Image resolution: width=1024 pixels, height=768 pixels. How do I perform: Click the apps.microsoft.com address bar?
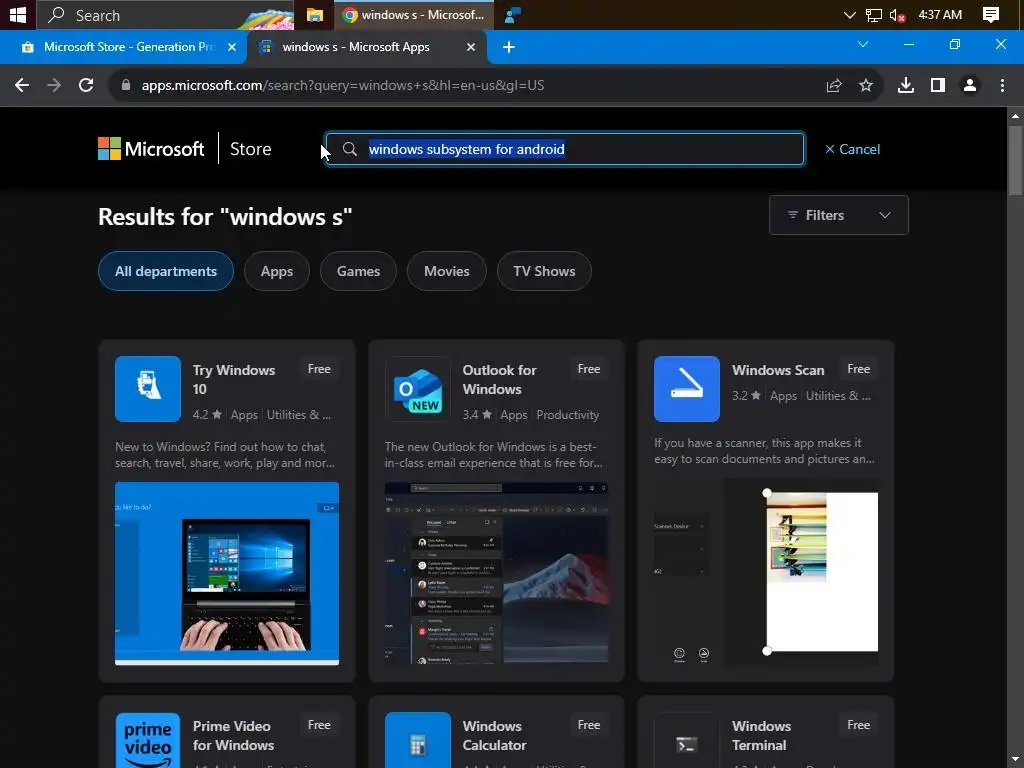point(343,86)
